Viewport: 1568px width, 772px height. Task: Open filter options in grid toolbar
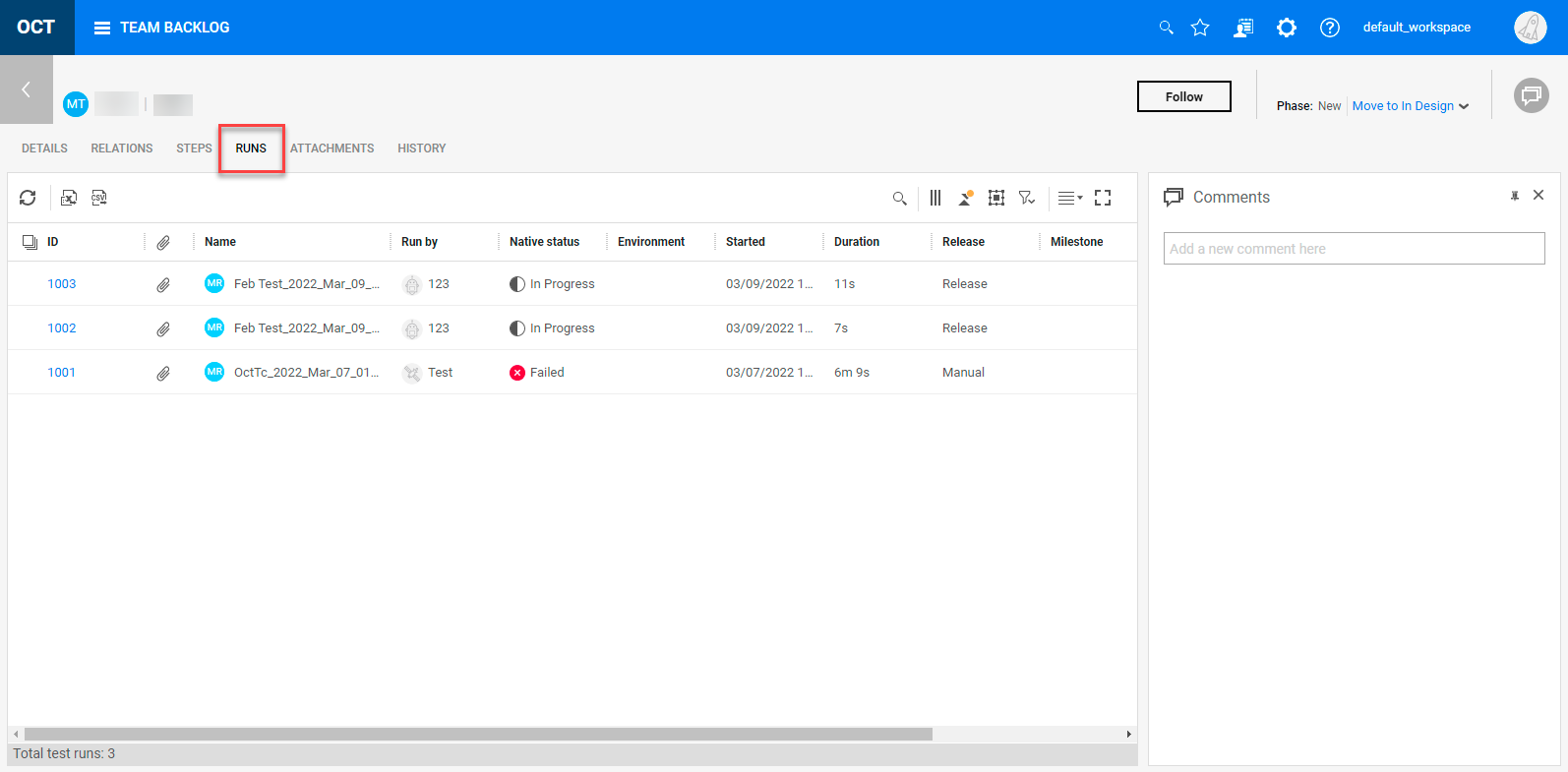coord(1027,198)
